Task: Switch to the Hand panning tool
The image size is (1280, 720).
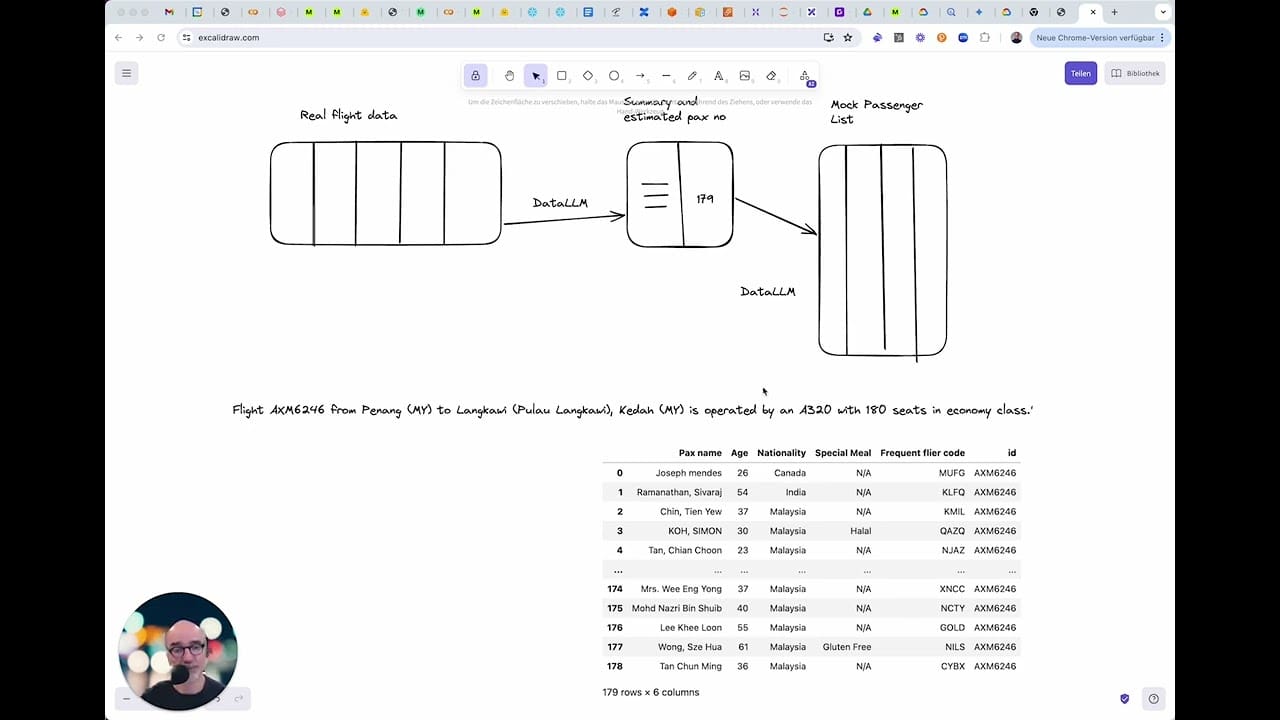Action: tap(509, 75)
